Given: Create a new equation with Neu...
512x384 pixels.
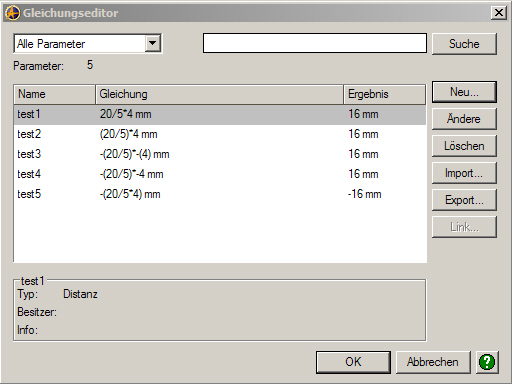Looking at the screenshot, I should tap(464, 92).
